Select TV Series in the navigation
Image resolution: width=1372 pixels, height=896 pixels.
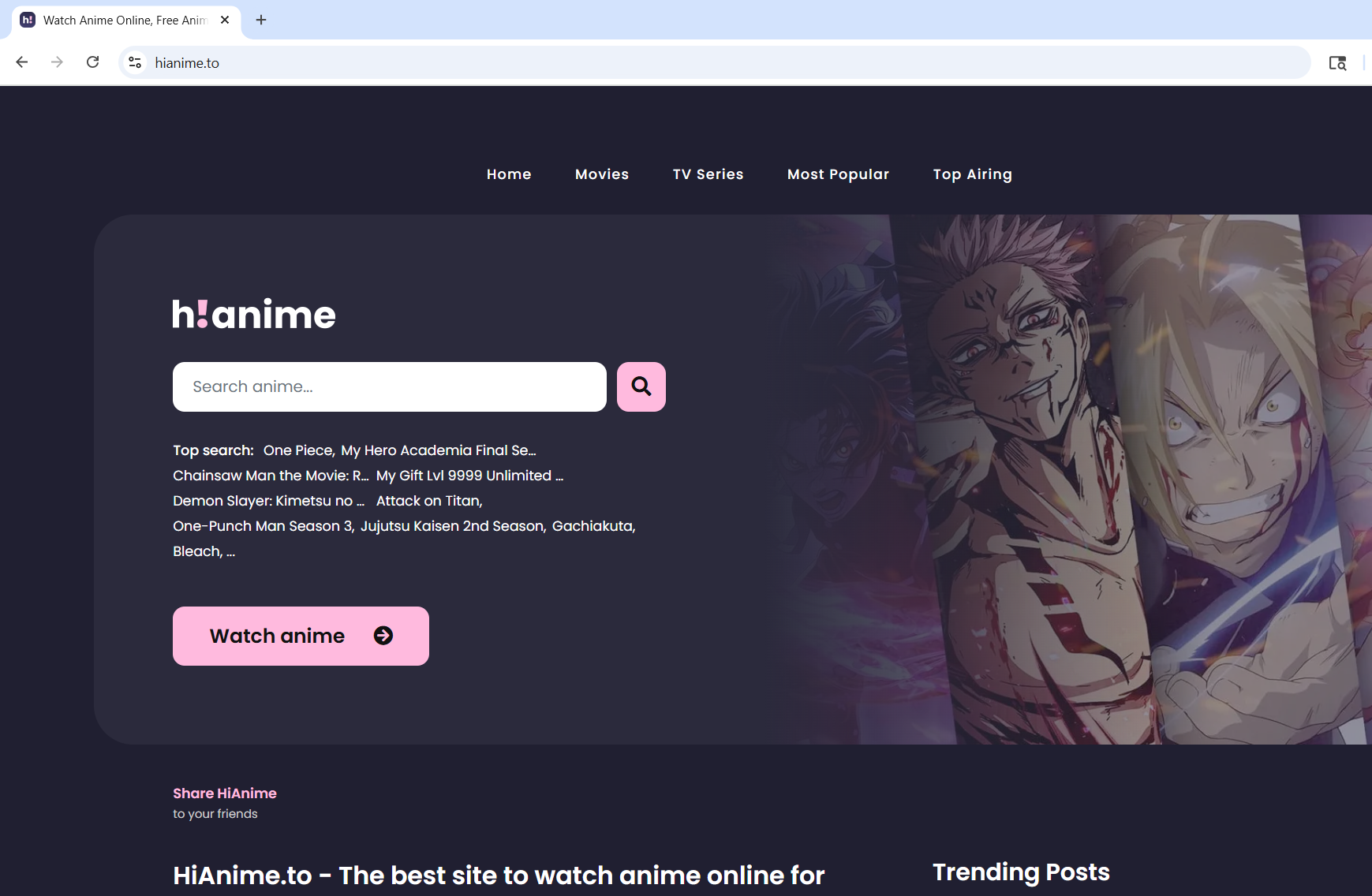(x=708, y=174)
